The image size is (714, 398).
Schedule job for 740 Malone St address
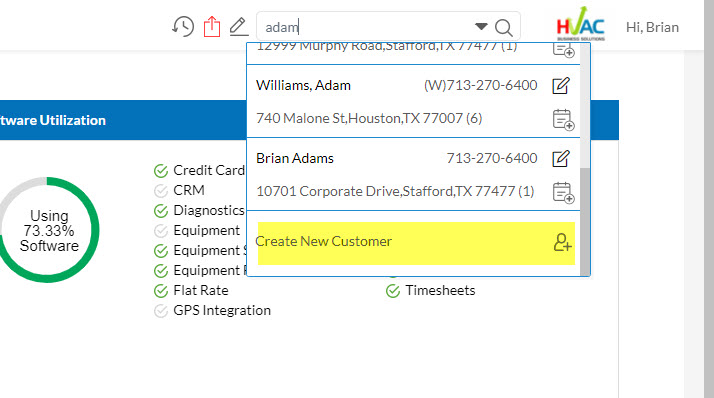[563, 120]
